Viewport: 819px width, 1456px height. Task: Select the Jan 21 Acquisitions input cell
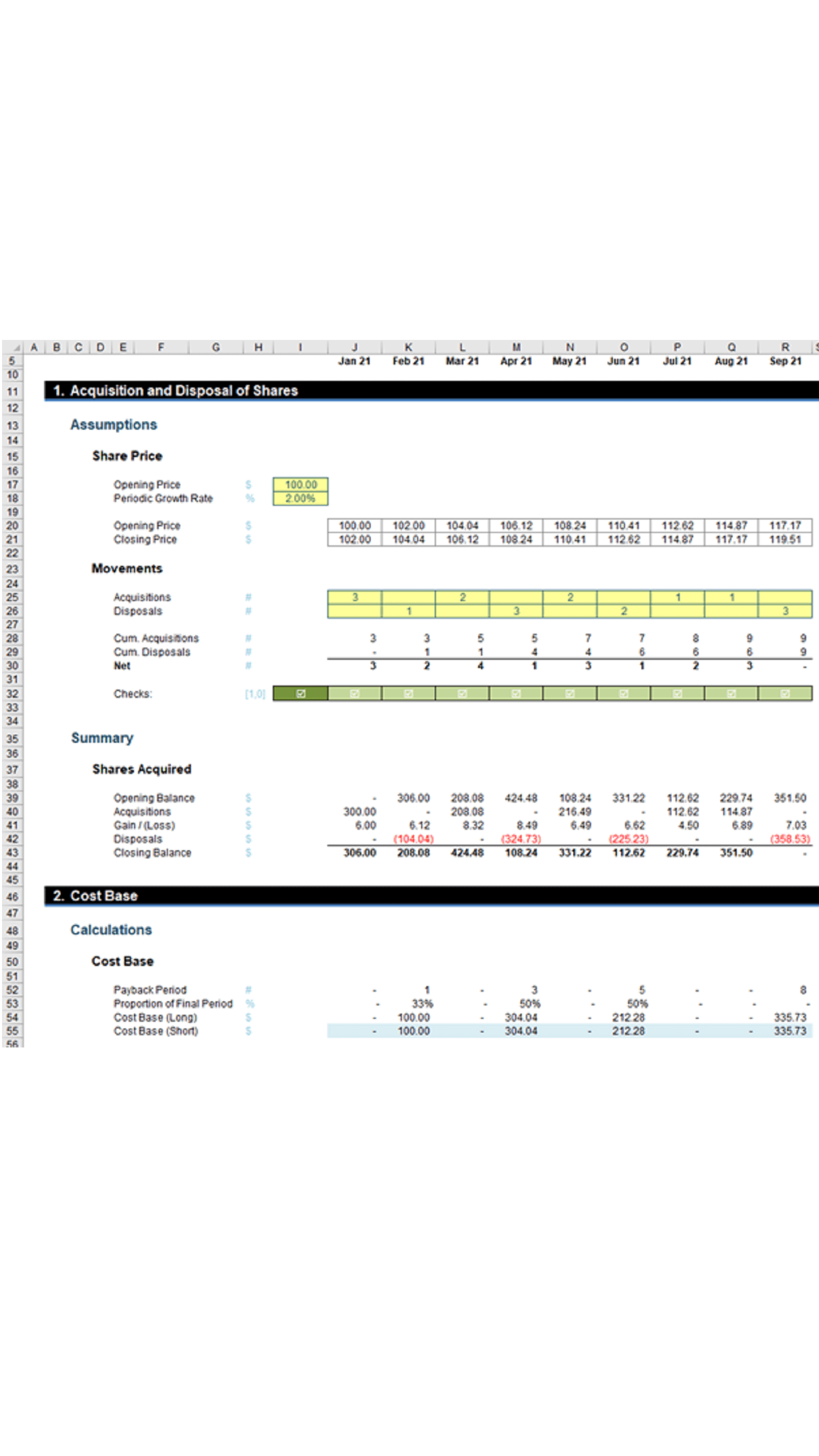(x=354, y=597)
